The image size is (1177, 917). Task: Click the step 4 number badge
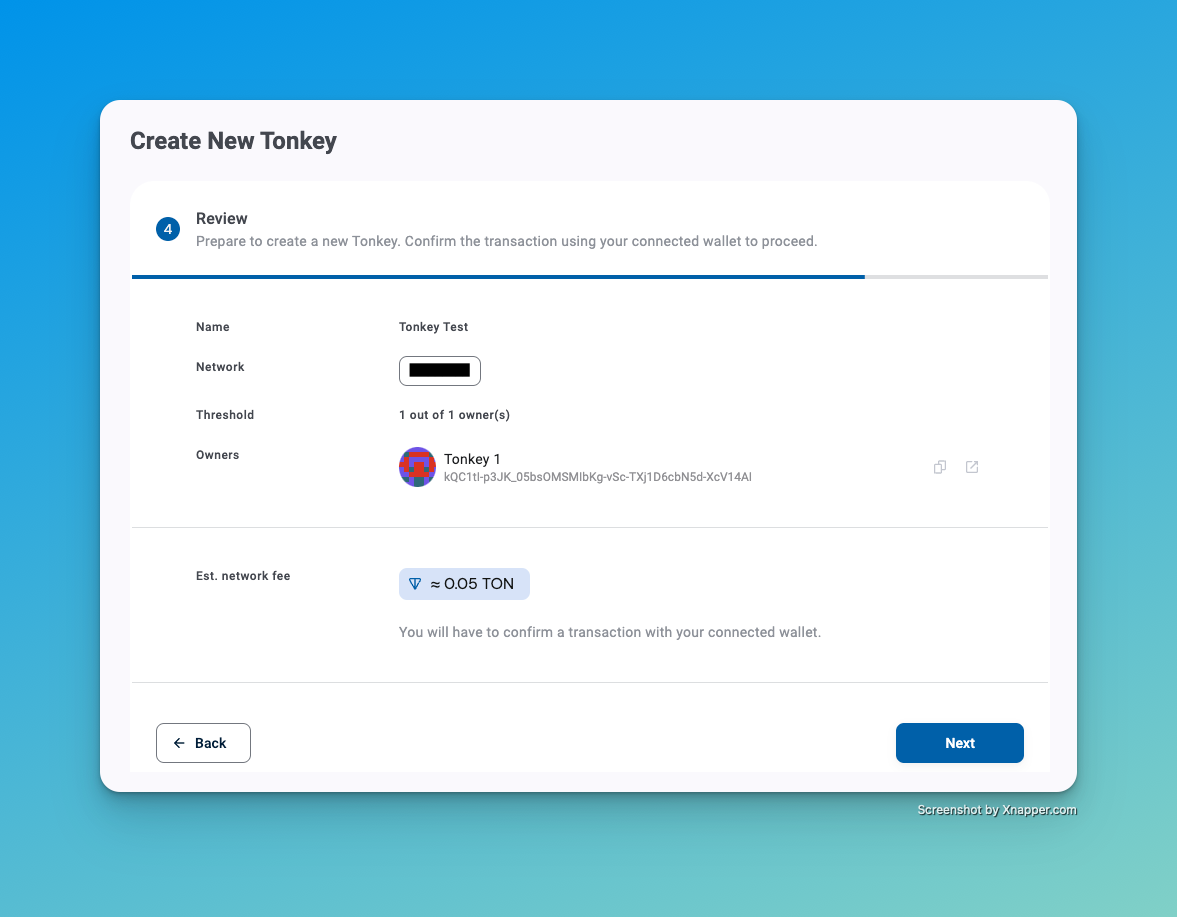tap(168, 229)
